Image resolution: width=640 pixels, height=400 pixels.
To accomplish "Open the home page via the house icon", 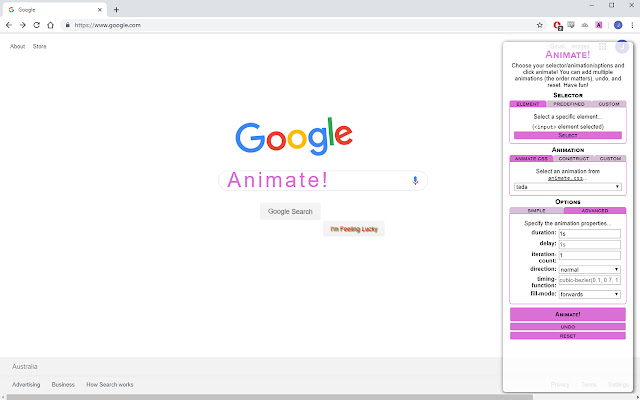I will coord(50,25).
